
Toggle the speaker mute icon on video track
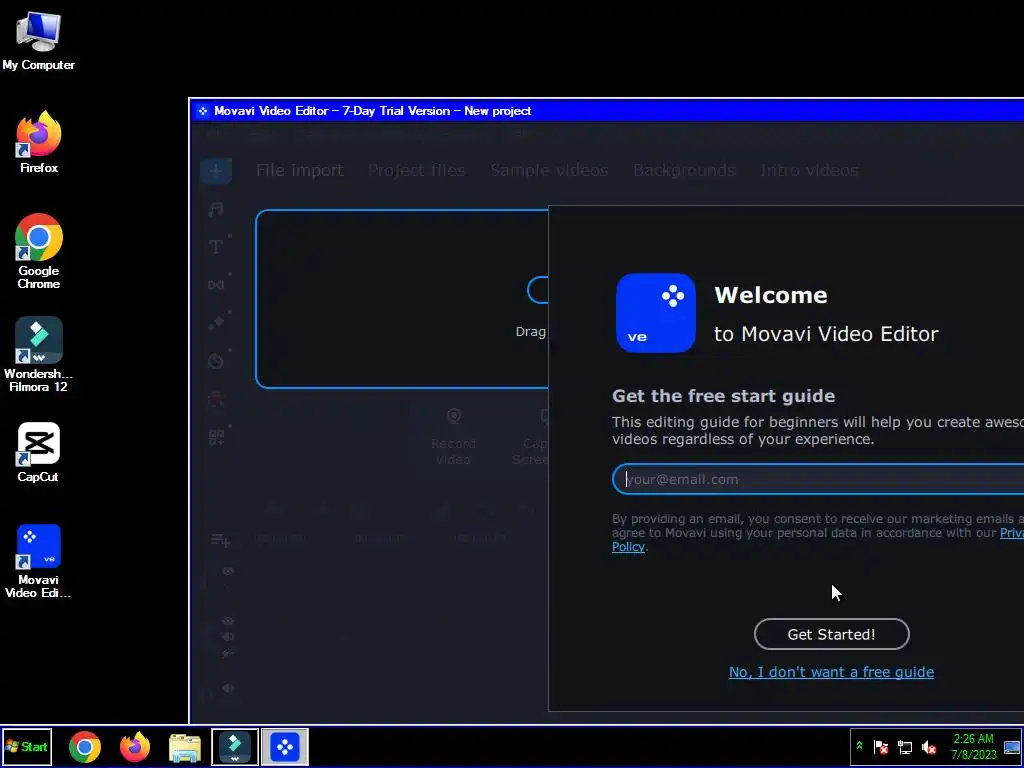[x=227, y=637]
